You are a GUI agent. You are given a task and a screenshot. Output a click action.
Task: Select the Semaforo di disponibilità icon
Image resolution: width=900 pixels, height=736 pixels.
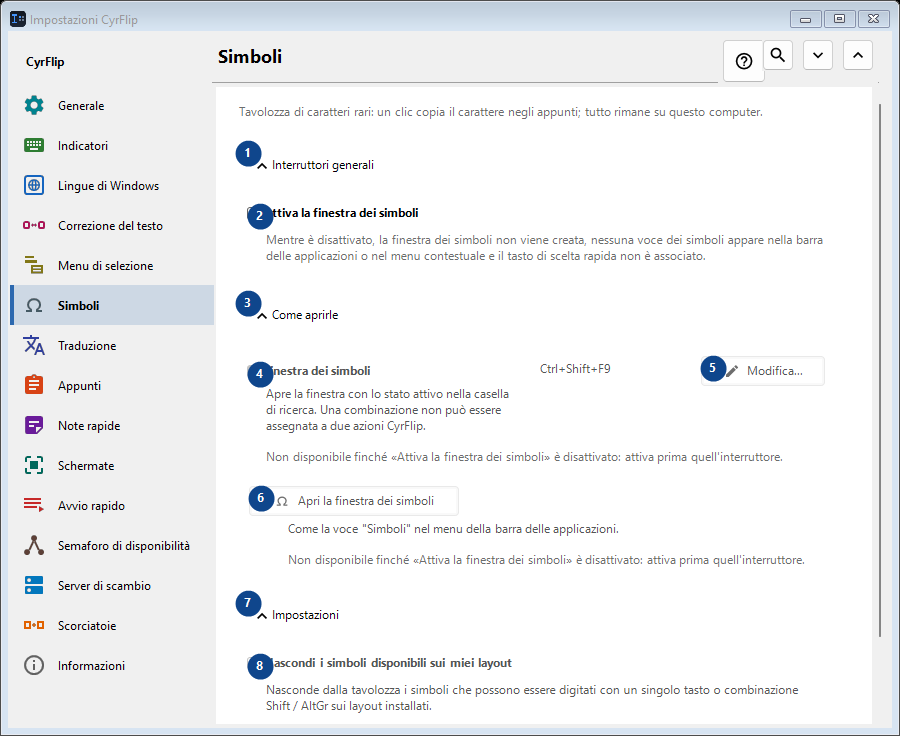coord(34,545)
